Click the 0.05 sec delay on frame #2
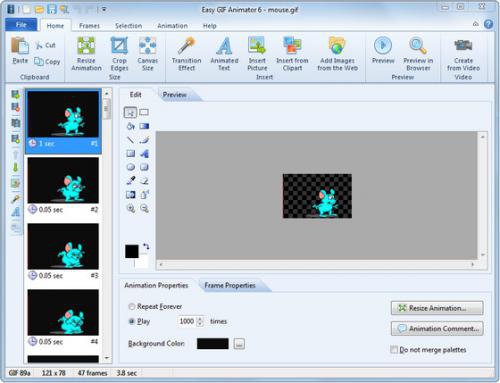500x383 pixels. 51,210
